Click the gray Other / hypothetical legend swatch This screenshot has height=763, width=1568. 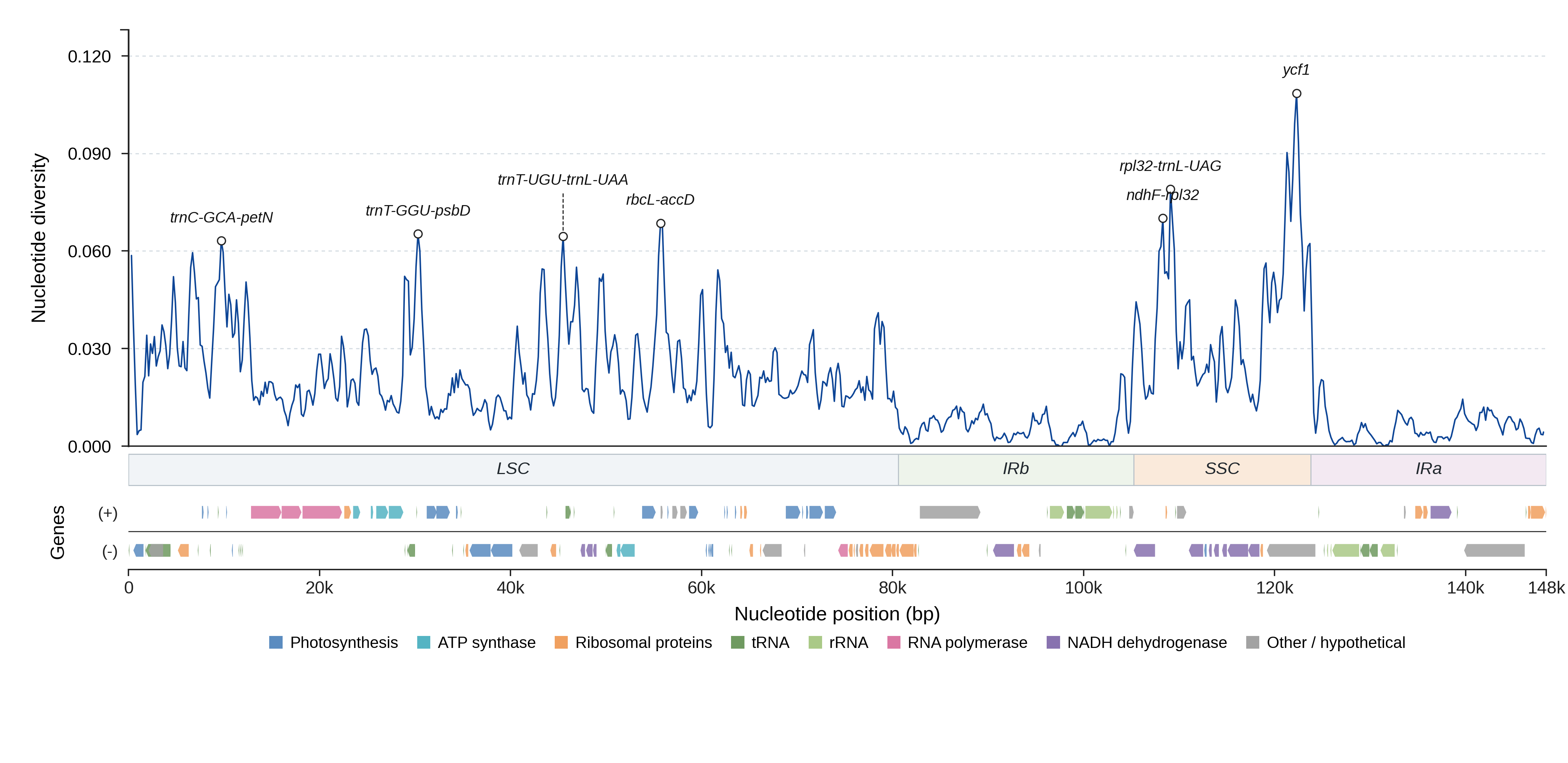tap(1253, 642)
